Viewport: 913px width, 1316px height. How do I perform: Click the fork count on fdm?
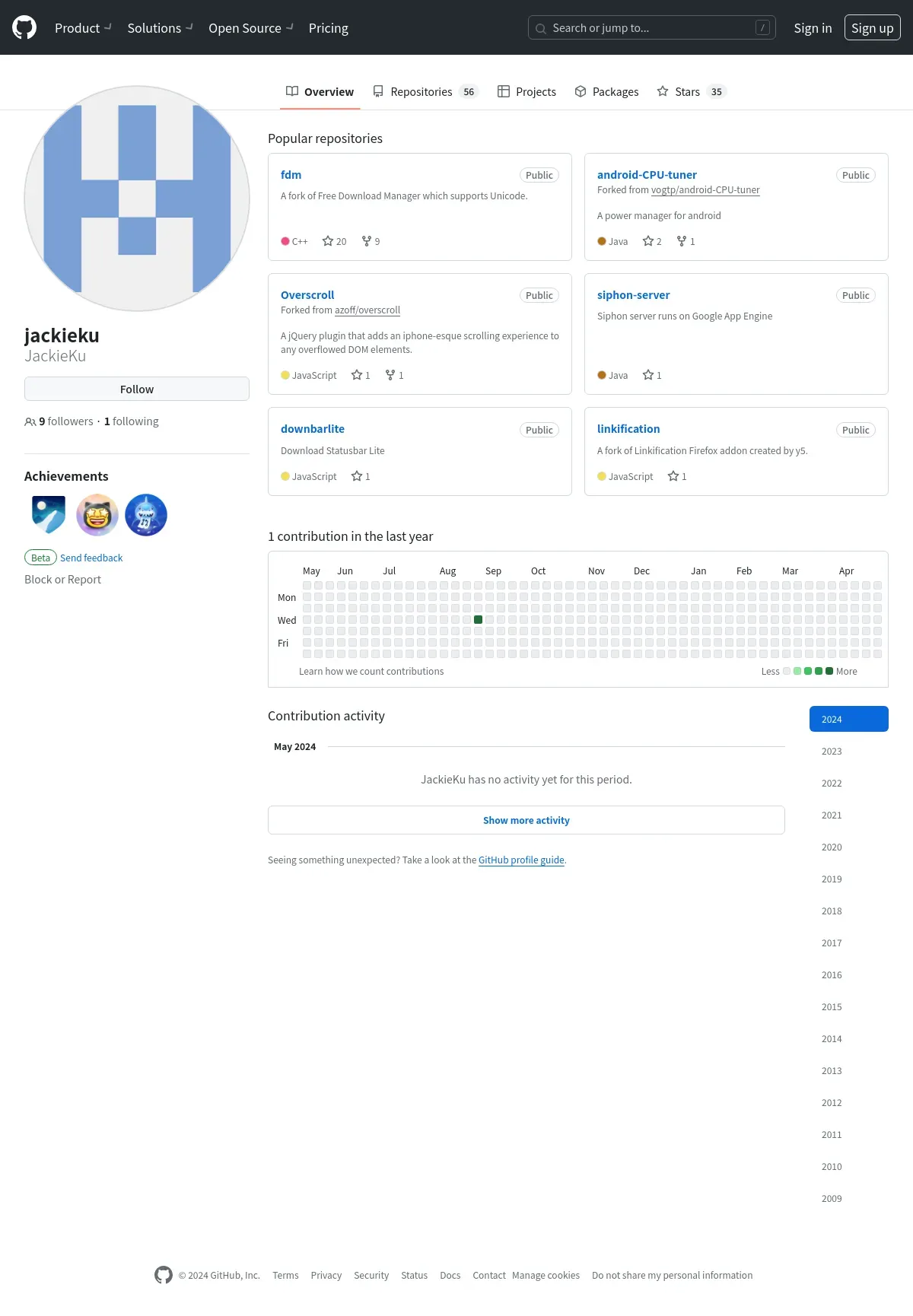point(371,241)
